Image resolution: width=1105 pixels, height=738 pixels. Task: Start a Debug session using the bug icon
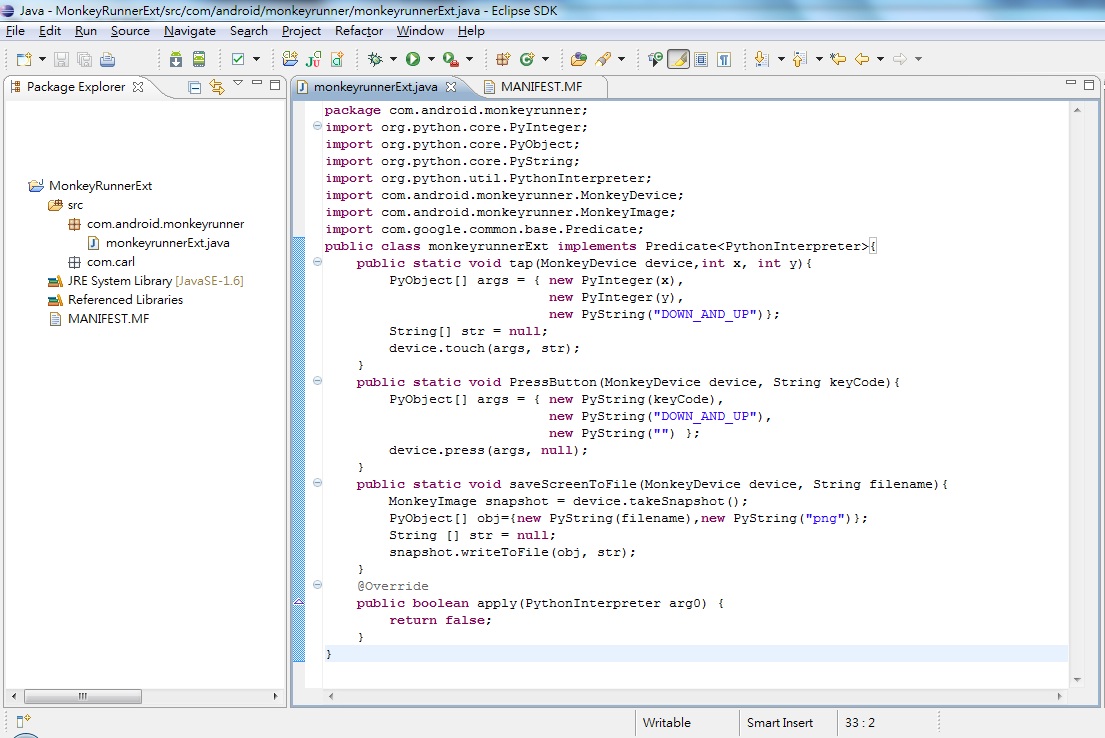pyautogui.click(x=373, y=58)
